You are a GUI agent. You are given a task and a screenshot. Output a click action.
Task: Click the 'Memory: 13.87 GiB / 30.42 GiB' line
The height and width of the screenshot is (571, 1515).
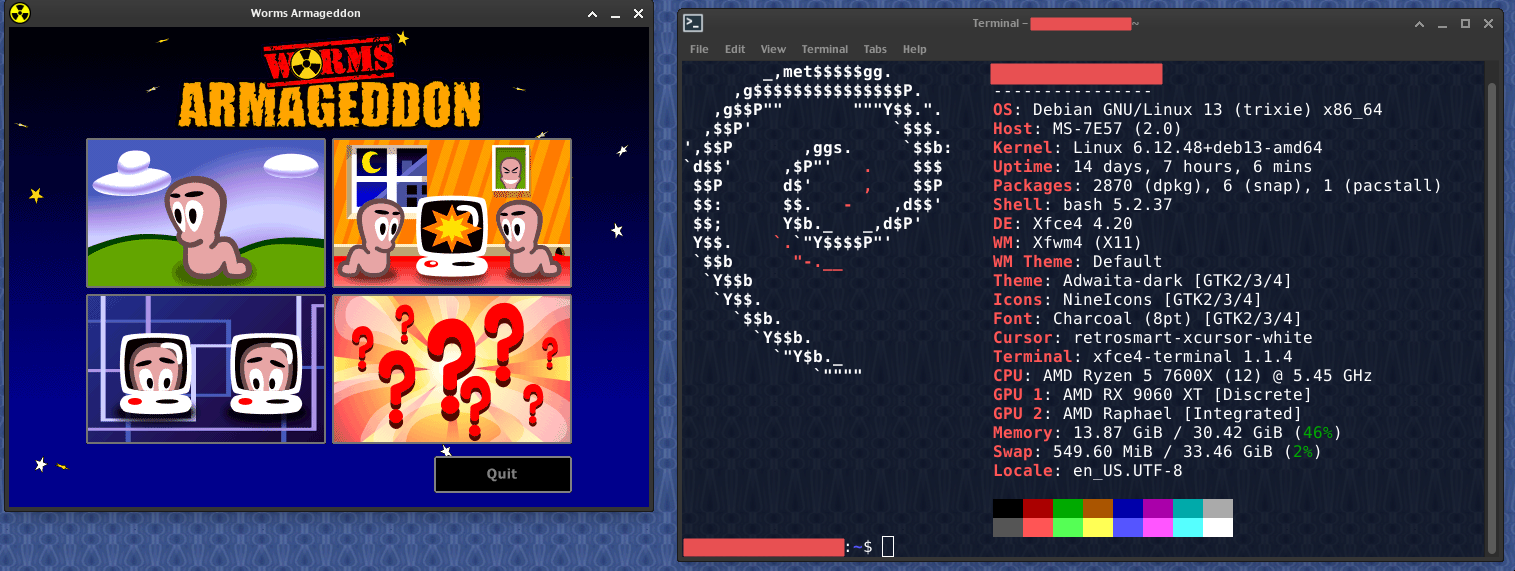[1167, 433]
